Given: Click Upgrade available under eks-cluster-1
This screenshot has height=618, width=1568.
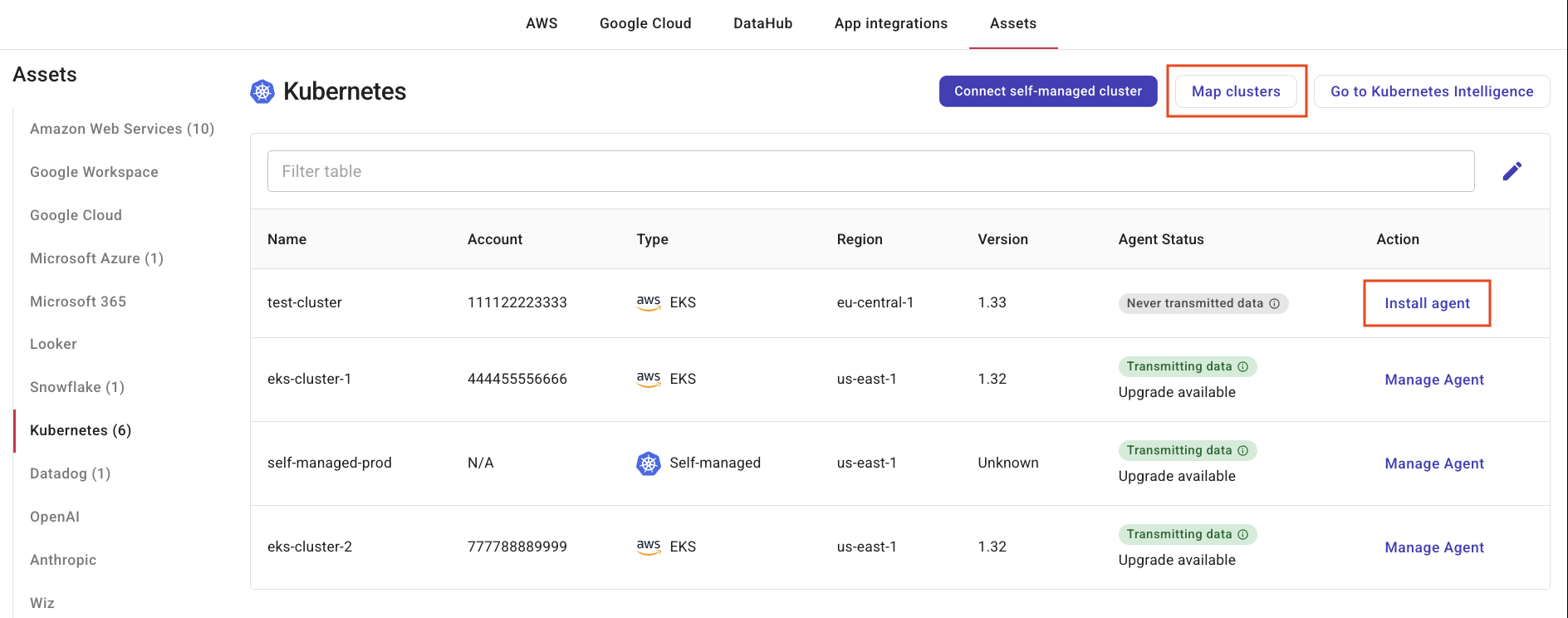Looking at the screenshot, I should click(1177, 392).
